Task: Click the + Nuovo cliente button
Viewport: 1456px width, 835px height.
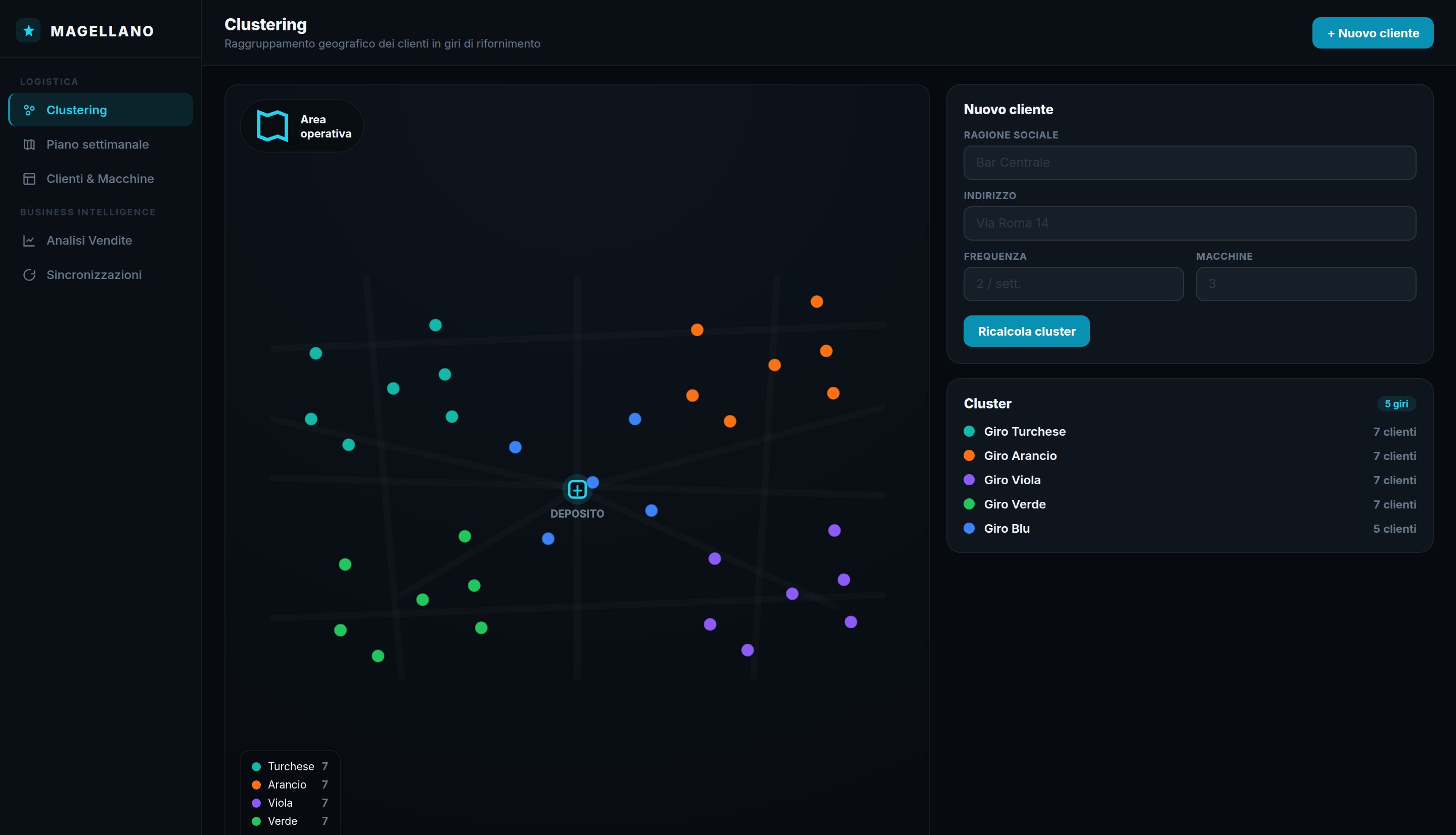Action: tap(1373, 33)
